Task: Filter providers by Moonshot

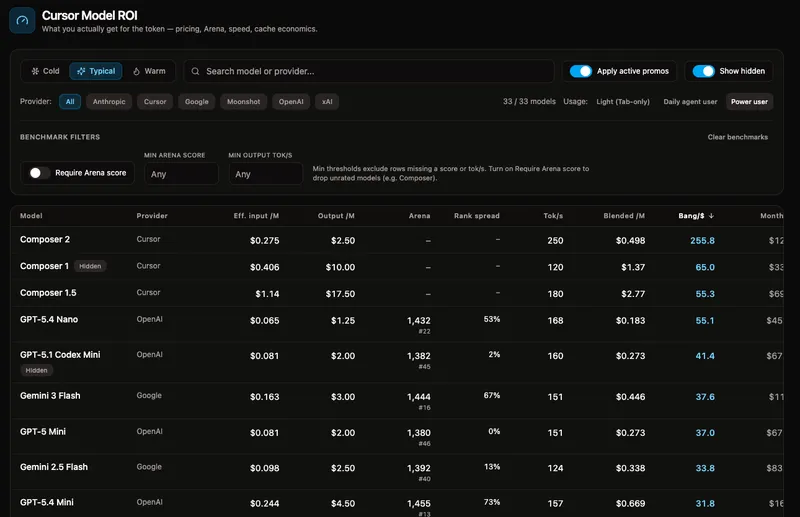Action: (243, 102)
